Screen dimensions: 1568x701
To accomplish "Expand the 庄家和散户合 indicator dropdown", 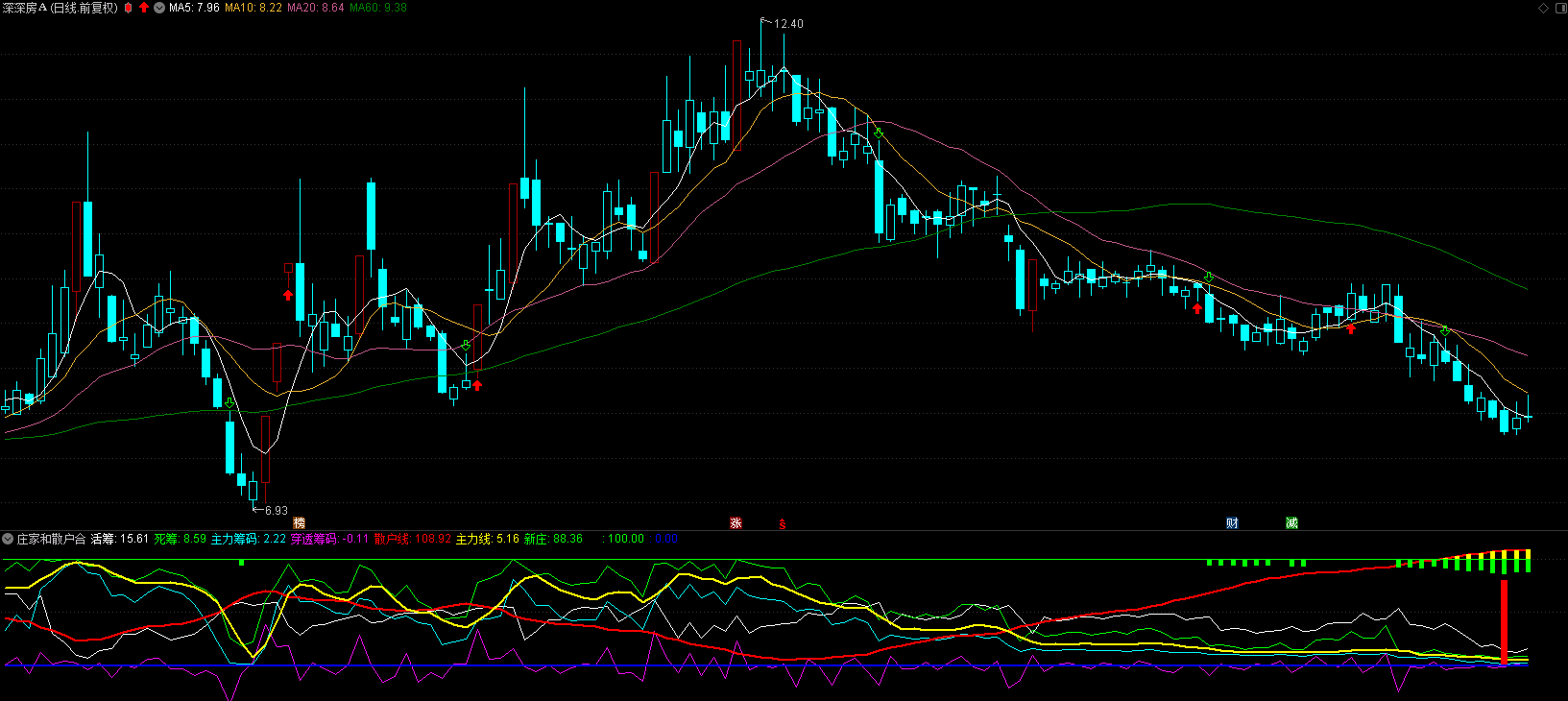I will click(x=8, y=539).
